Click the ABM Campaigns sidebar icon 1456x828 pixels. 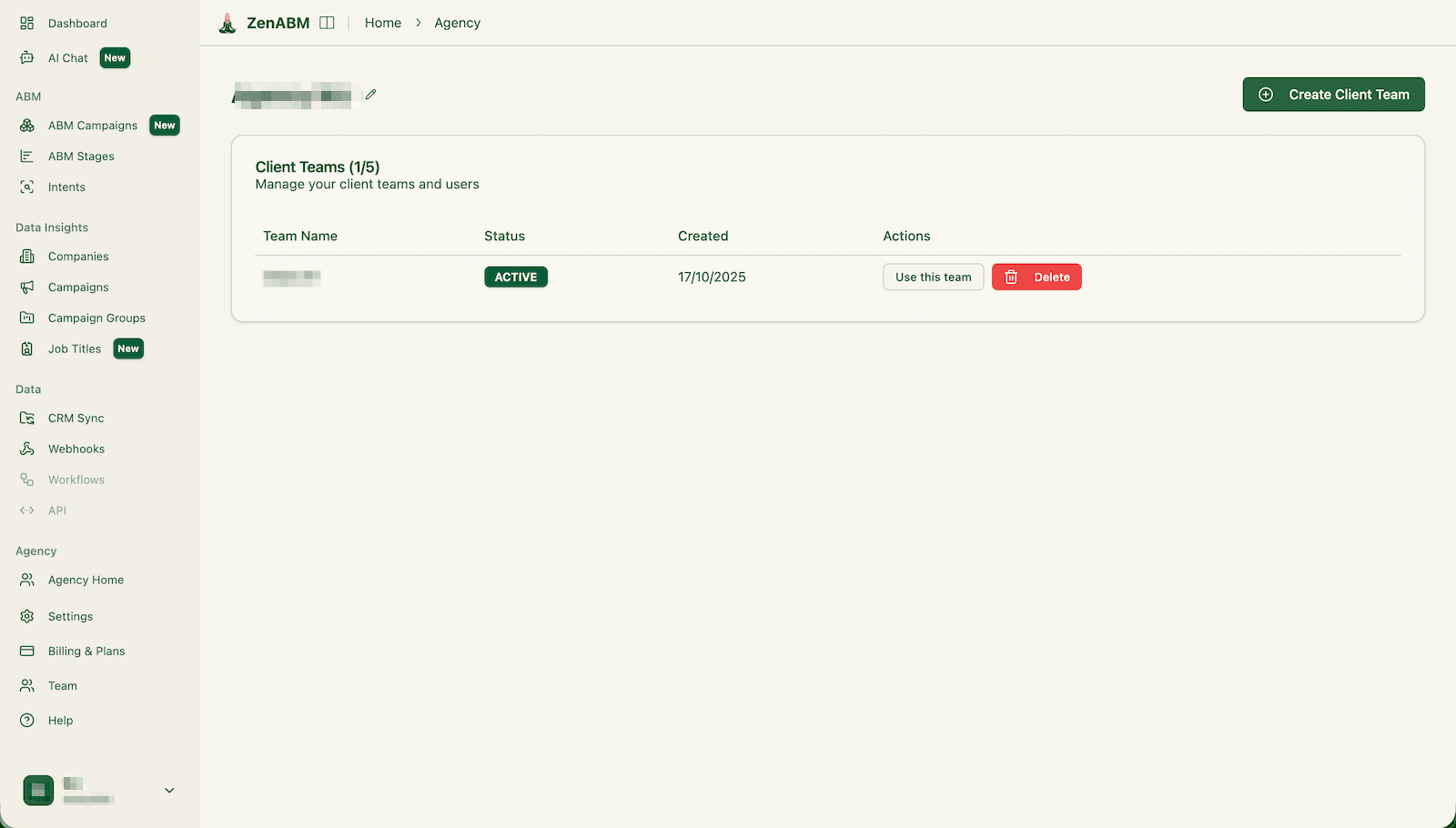pos(27,126)
